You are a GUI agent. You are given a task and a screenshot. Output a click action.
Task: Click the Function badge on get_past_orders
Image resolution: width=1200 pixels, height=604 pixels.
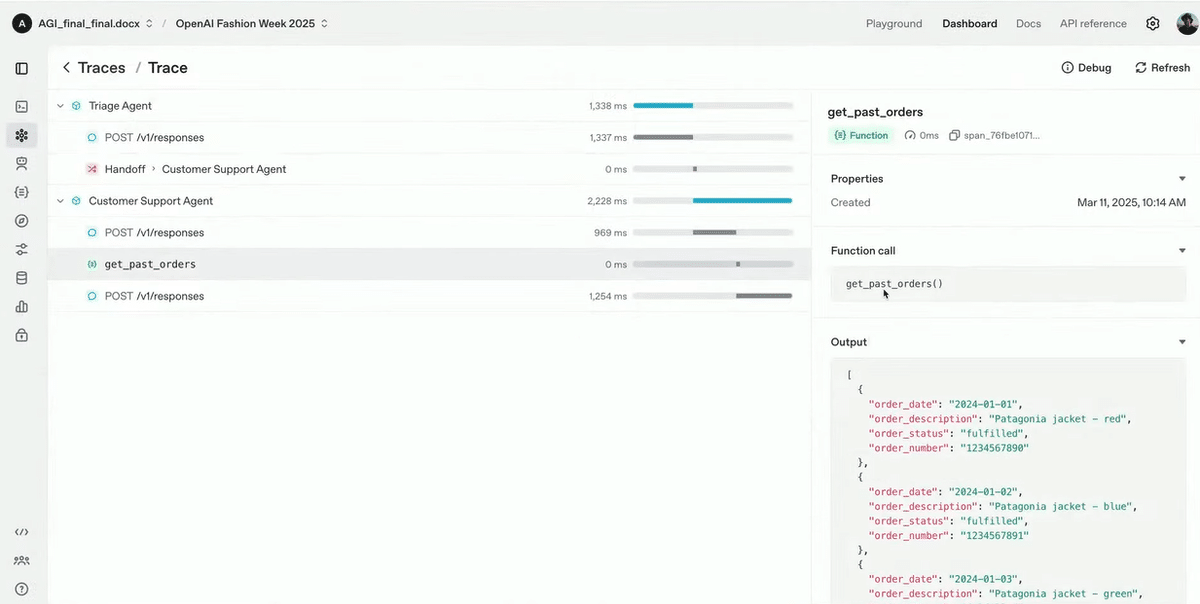[x=861, y=134]
